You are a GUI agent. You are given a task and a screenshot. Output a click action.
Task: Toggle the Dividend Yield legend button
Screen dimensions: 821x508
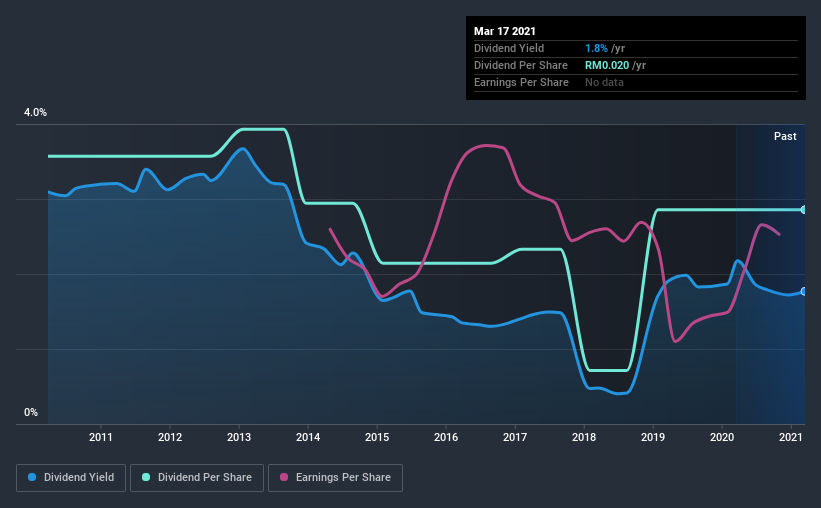click(x=71, y=478)
